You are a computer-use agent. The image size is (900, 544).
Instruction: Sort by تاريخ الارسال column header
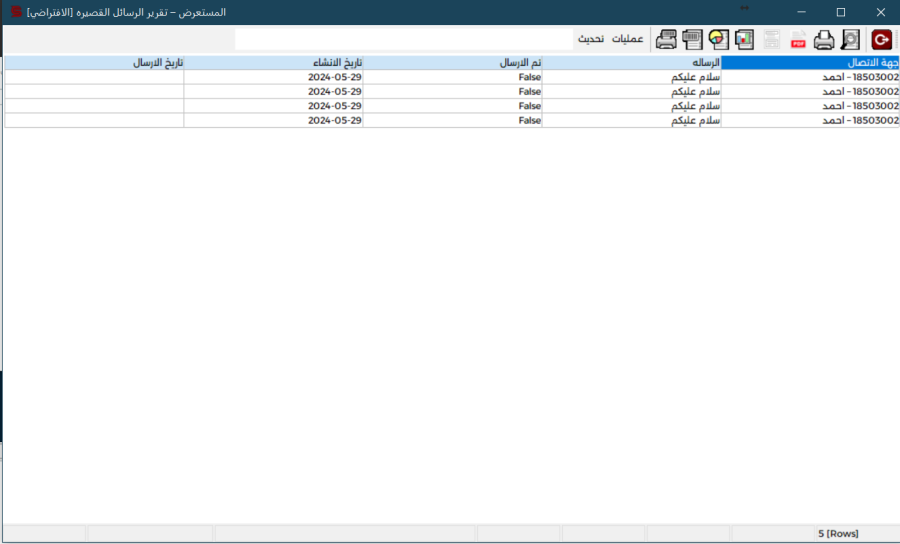(x=94, y=63)
